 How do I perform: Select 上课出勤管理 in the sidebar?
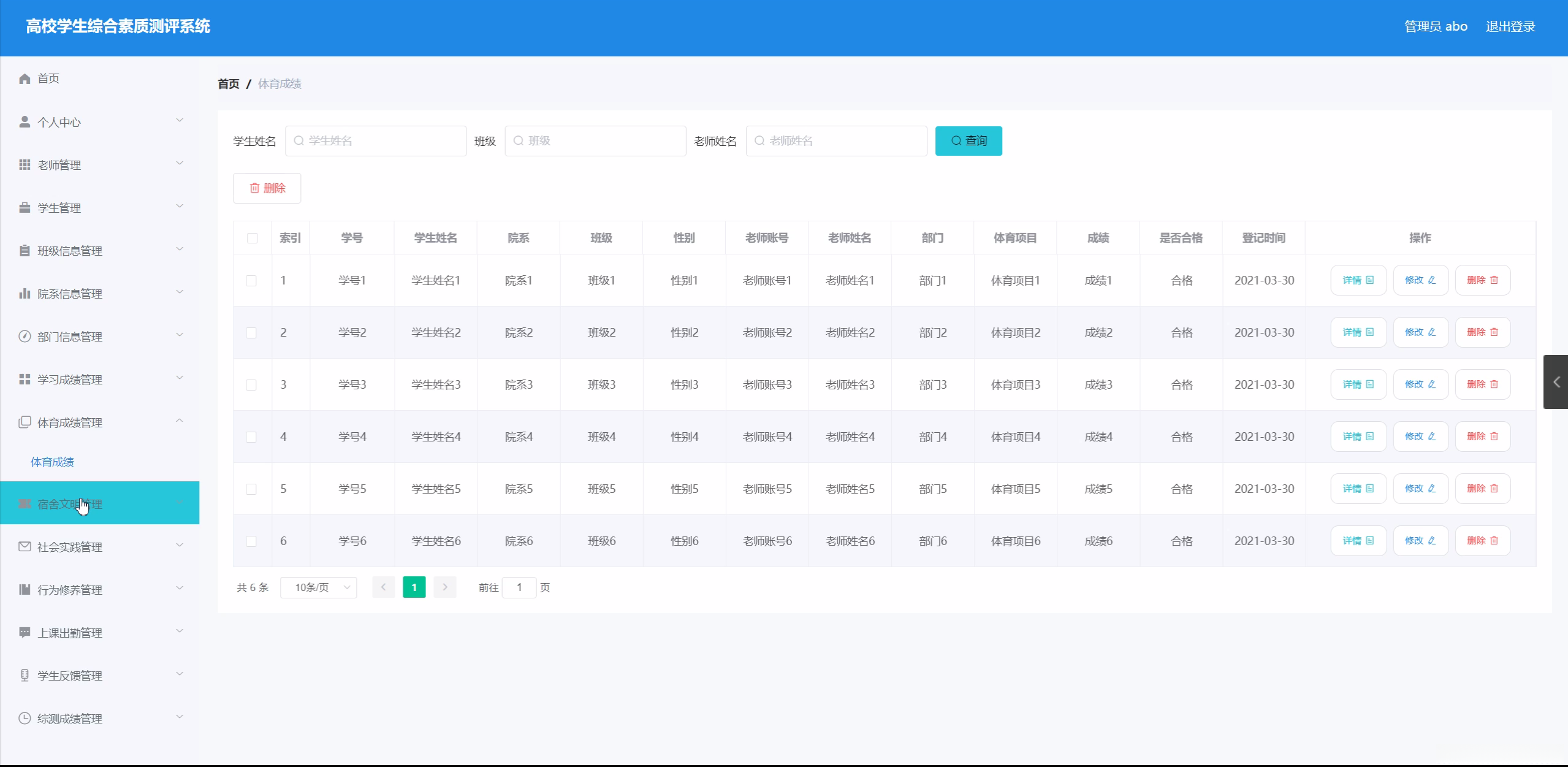[x=70, y=633]
